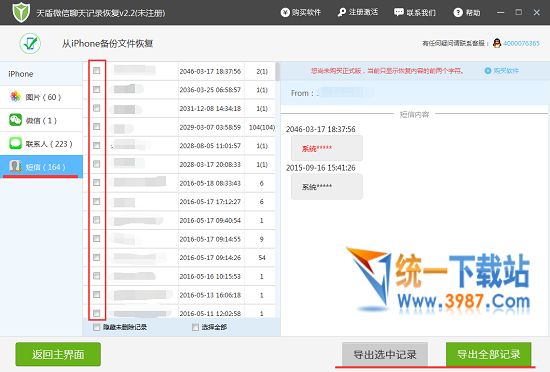The height and width of the screenshot is (372, 550).
Task: Check the row dated 2031-12-08 14:34:18
Action: click(x=96, y=108)
